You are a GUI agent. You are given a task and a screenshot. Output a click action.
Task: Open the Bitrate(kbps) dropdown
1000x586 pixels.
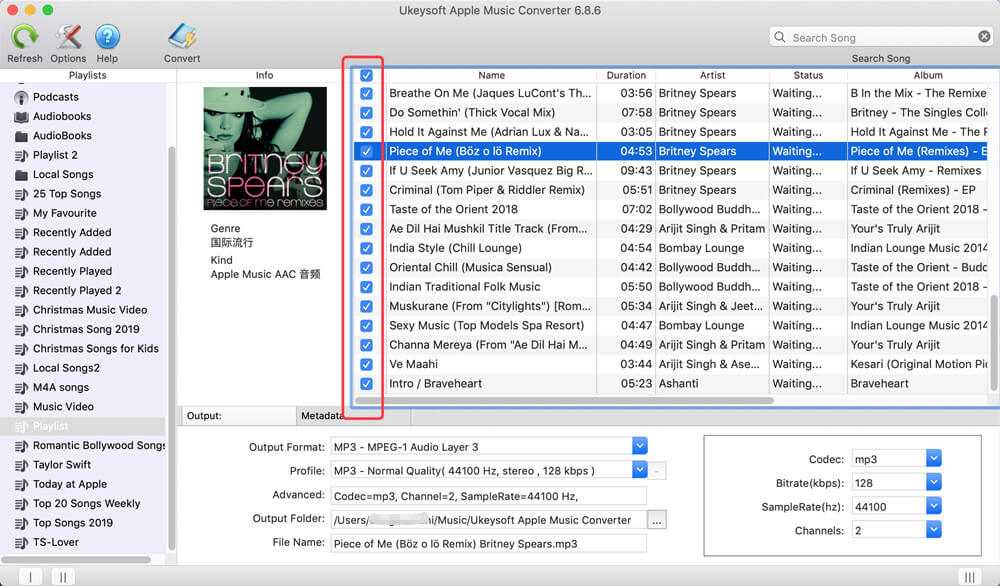[933, 482]
